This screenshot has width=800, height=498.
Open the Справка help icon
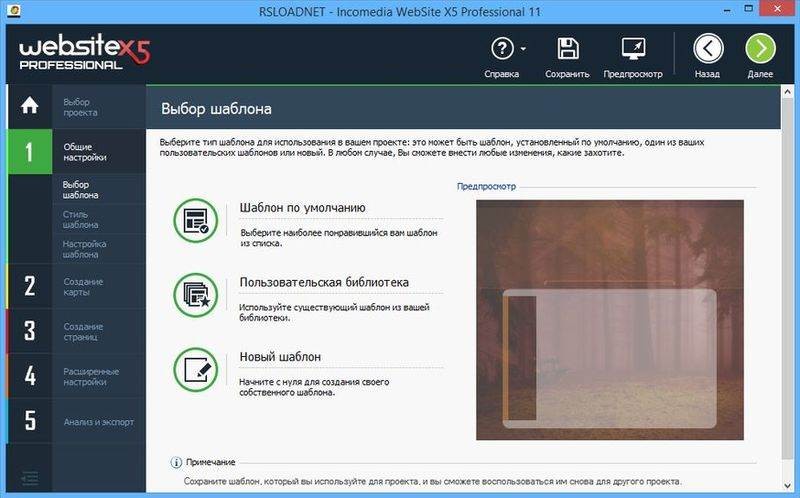click(500, 49)
